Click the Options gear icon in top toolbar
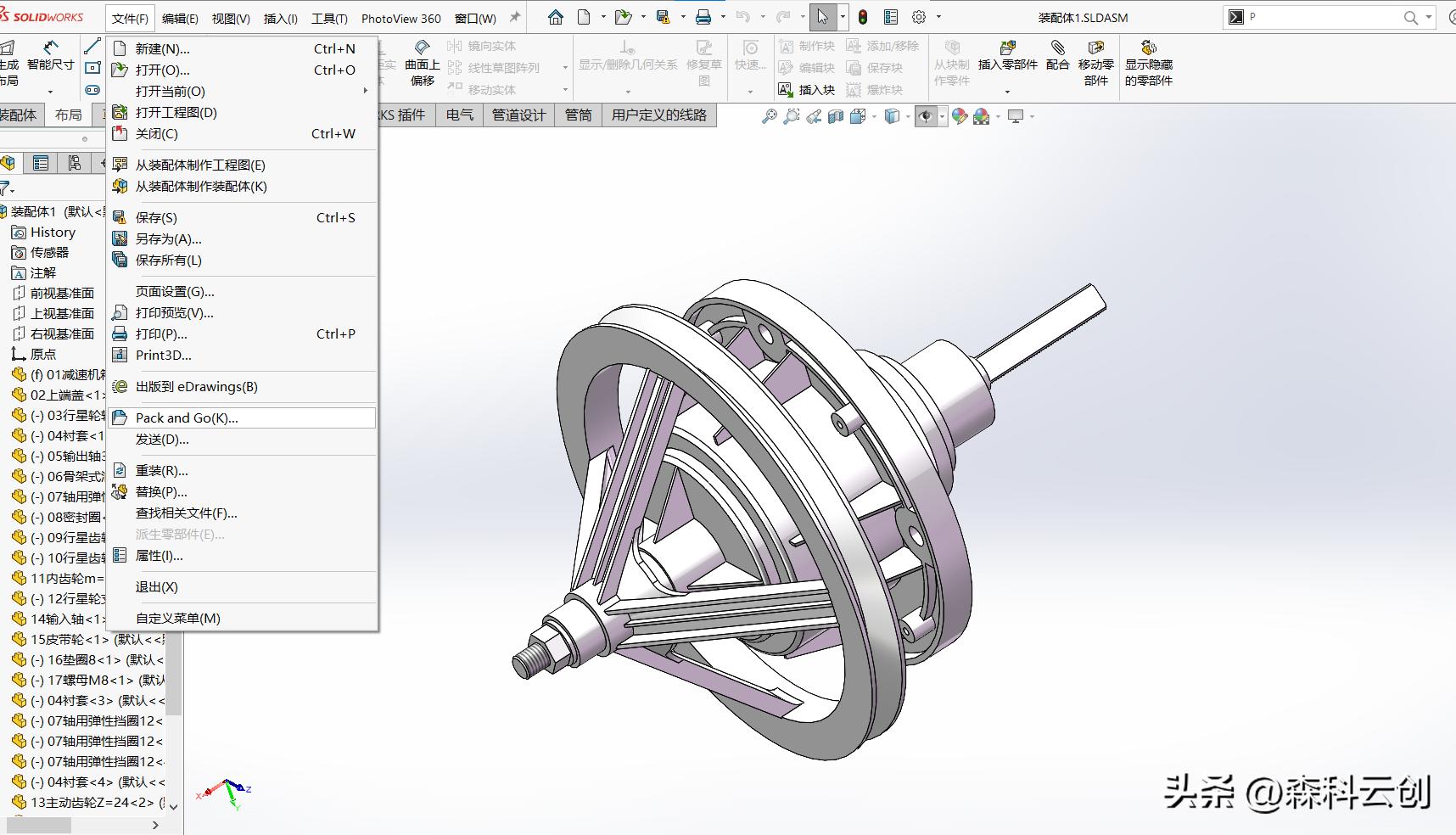 tap(917, 16)
